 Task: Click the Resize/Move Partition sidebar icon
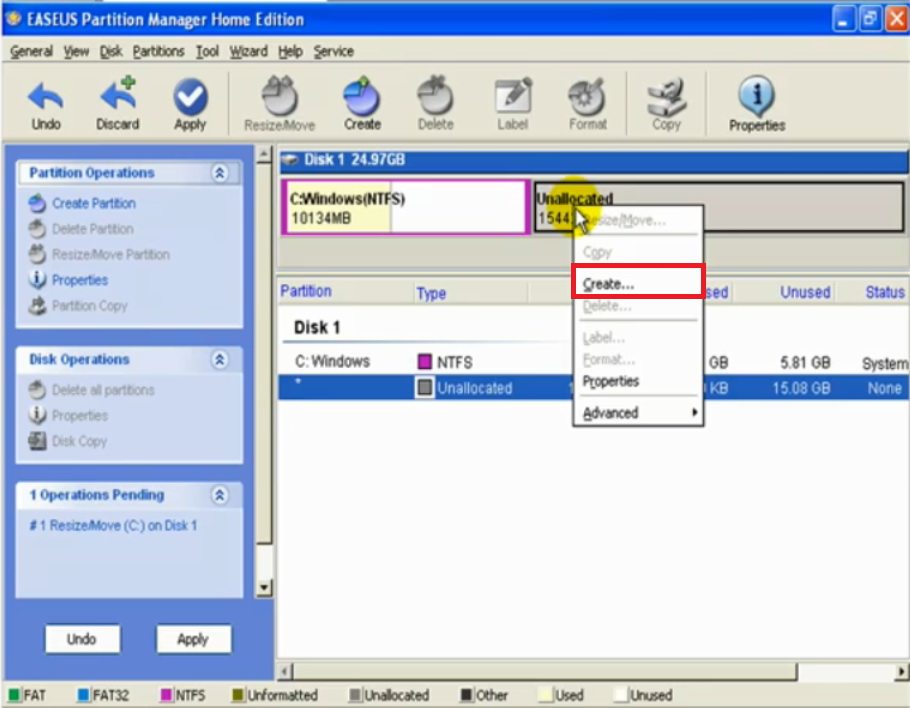(x=37, y=254)
